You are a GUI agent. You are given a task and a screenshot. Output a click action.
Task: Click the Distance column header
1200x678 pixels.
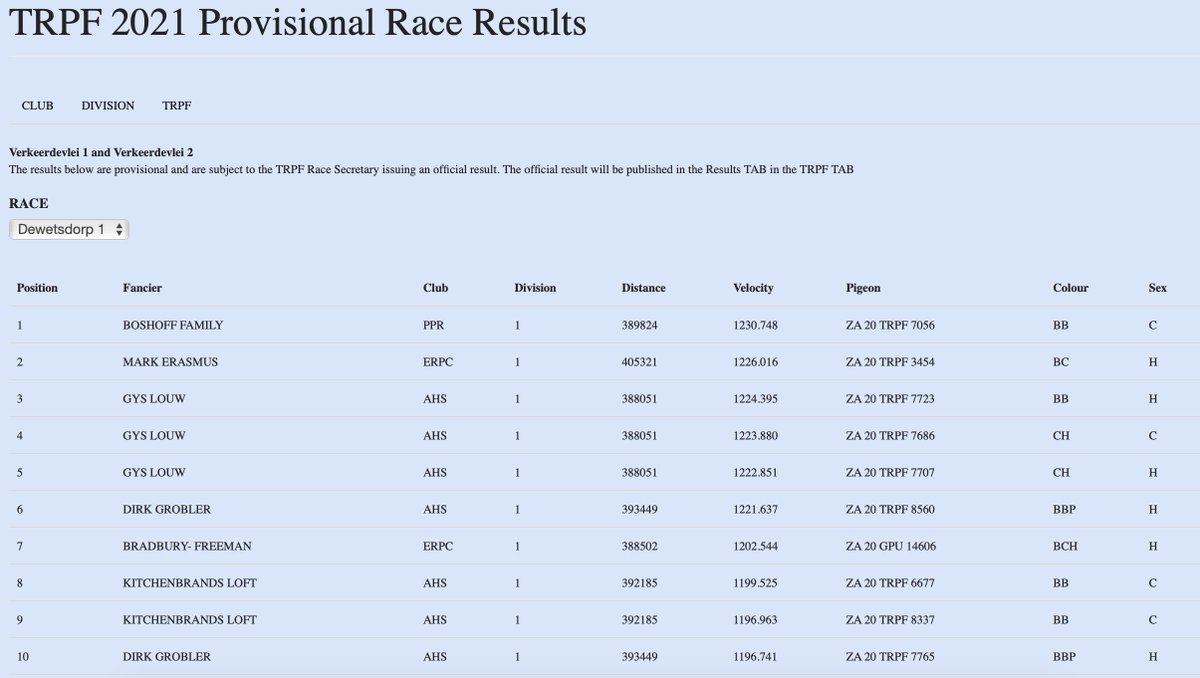pos(643,288)
